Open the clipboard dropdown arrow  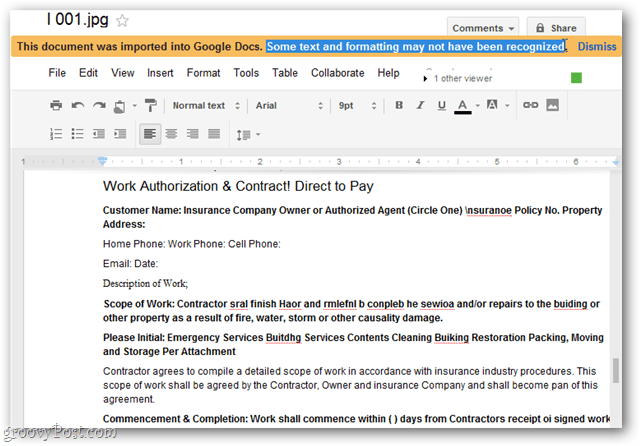pos(134,106)
